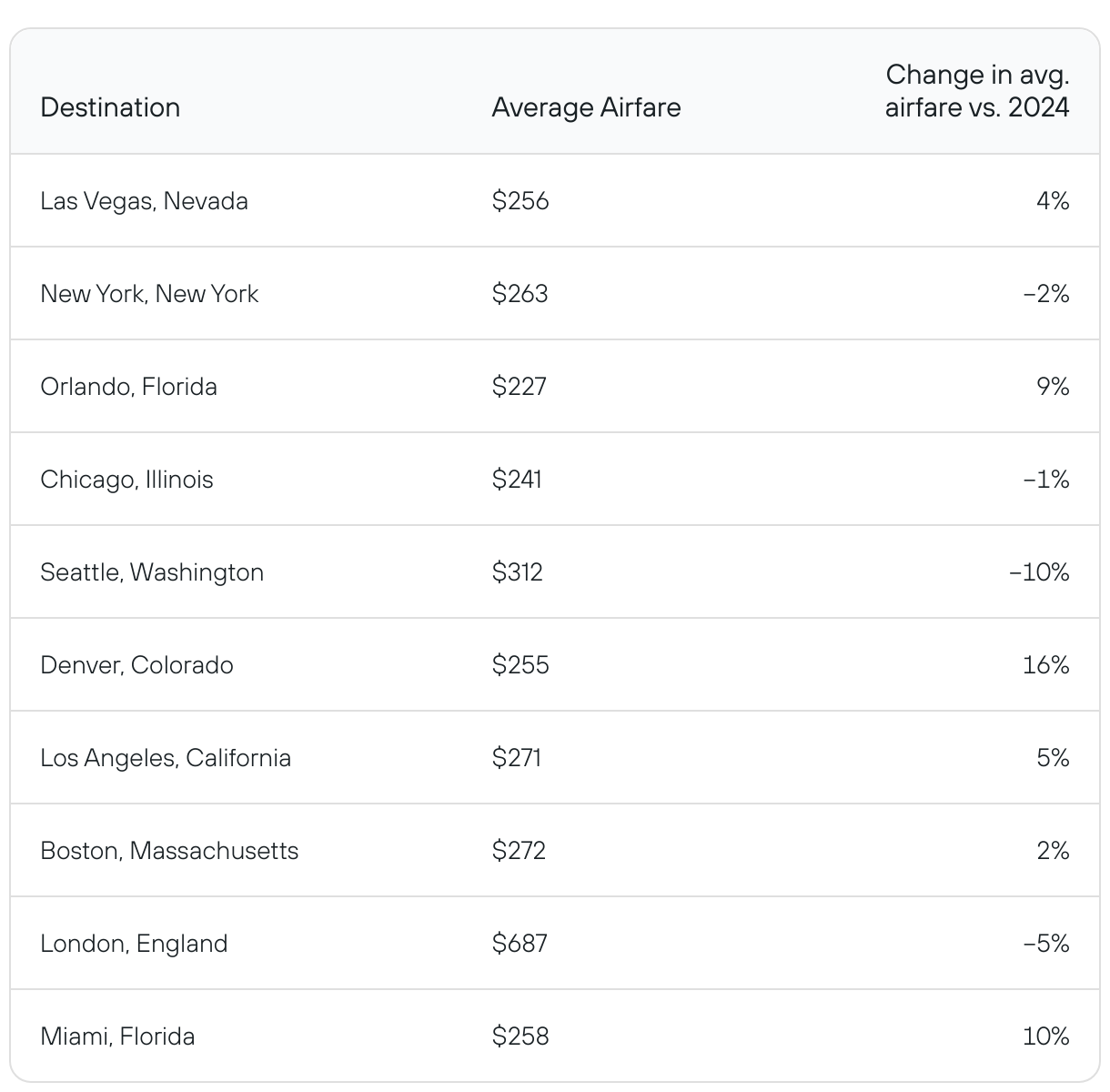Click the Chicago, Illinois destination
The width and height of the screenshot is (1110, 1092).
(x=126, y=480)
